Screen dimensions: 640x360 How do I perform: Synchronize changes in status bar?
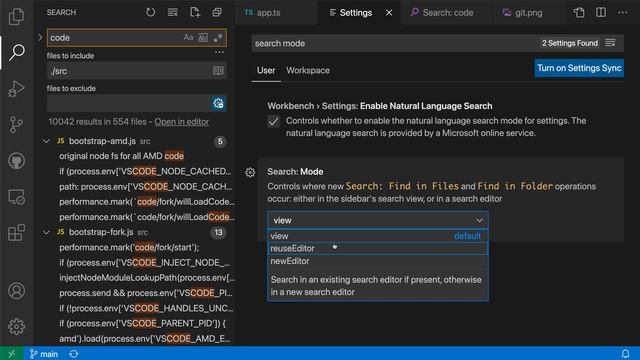73,354
